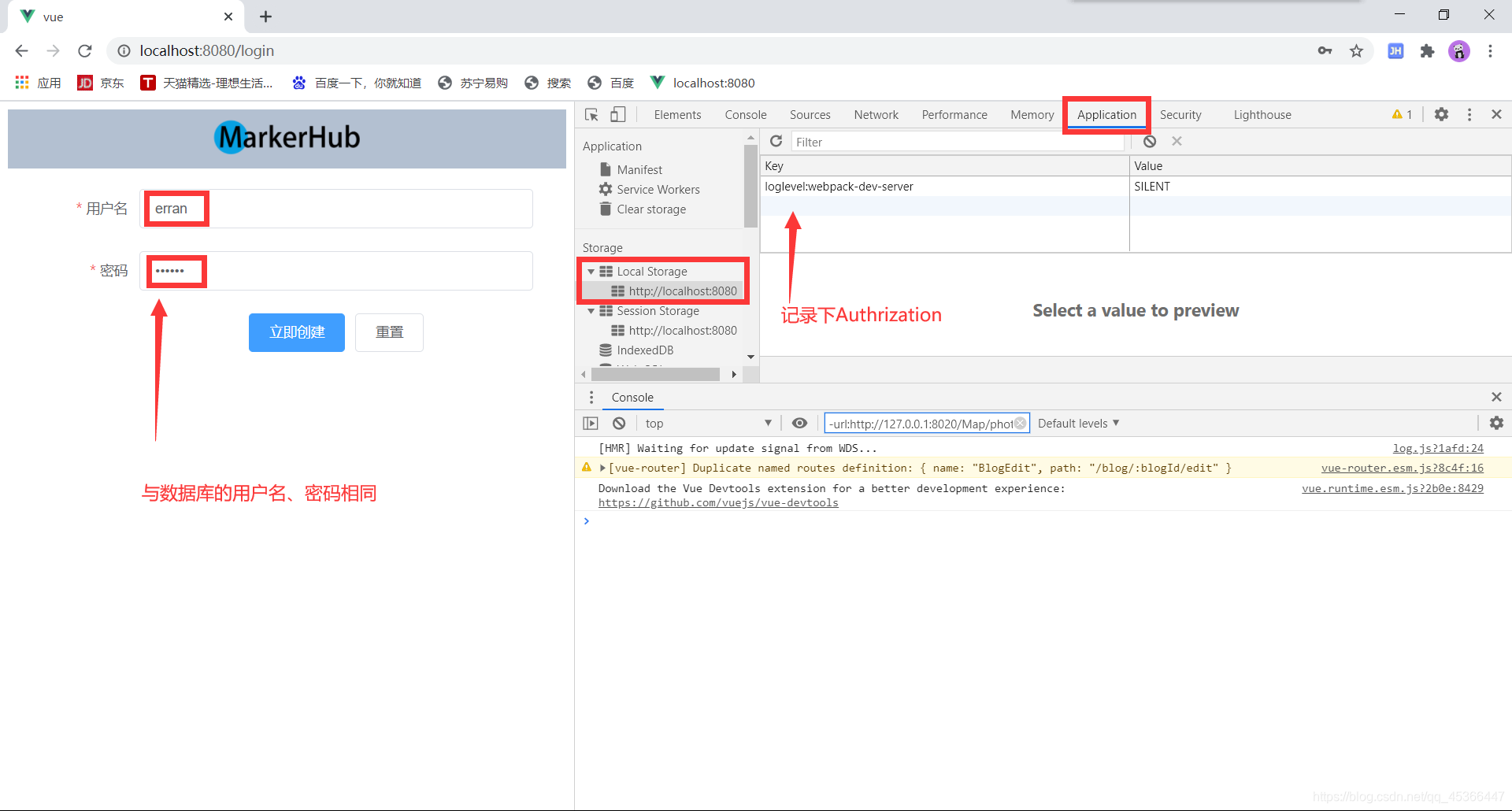Click the address bar URL
Image resolution: width=1512 pixels, height=811 pixels.
pyautogui.click(x=207, y=50)
